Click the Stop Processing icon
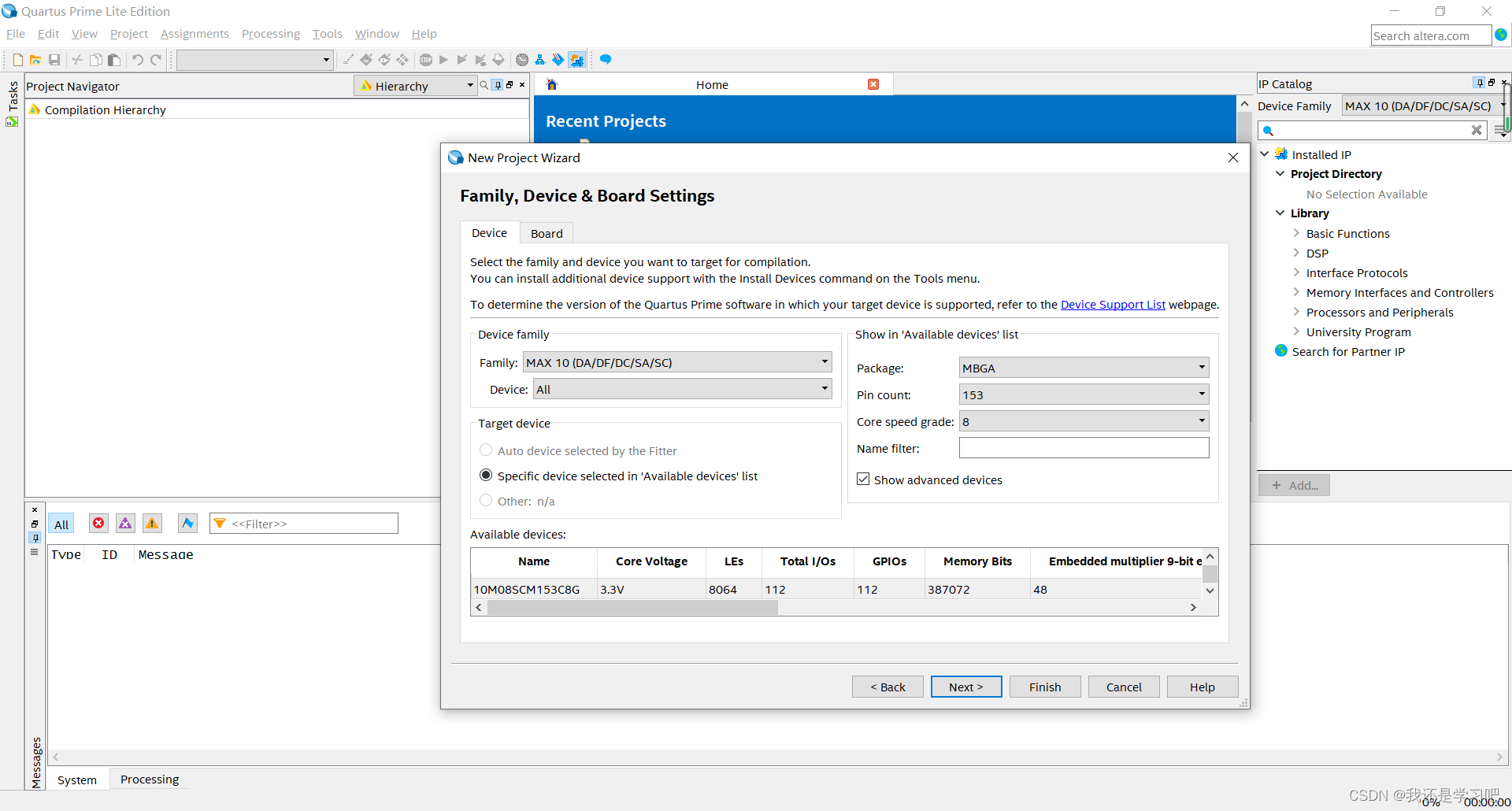1512x811 pixels. click(x=426, y=60)
